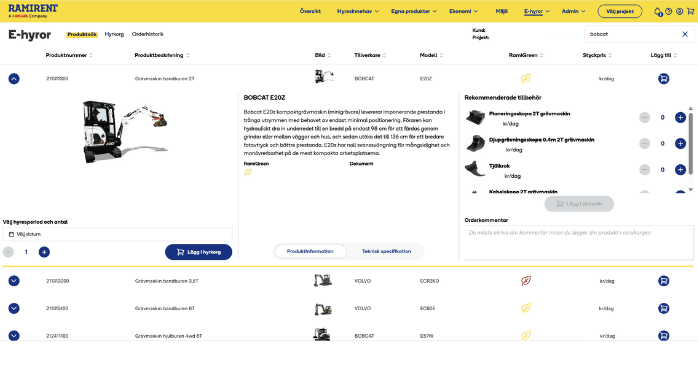The image size is (698, 392).
Task: Open the Ekonomi dropdown menu
Action: [x=463, y=12]
